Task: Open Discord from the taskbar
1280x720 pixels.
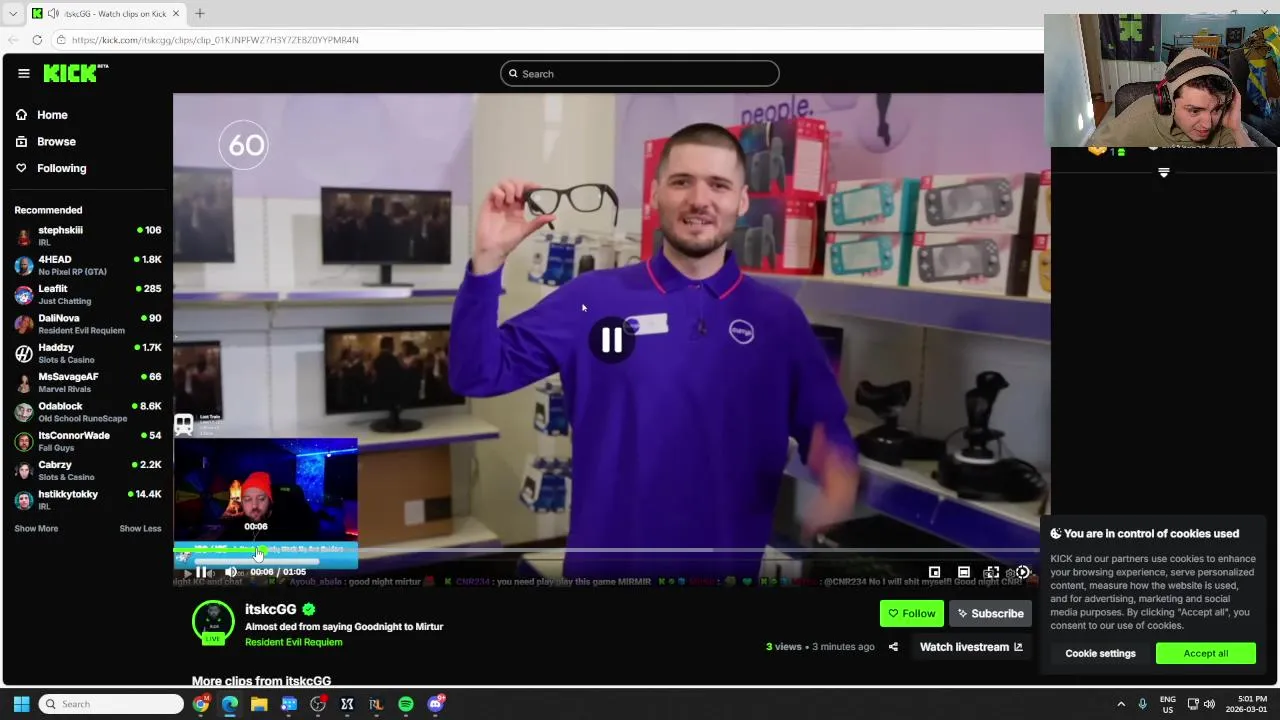Action: tap(435, 704)
